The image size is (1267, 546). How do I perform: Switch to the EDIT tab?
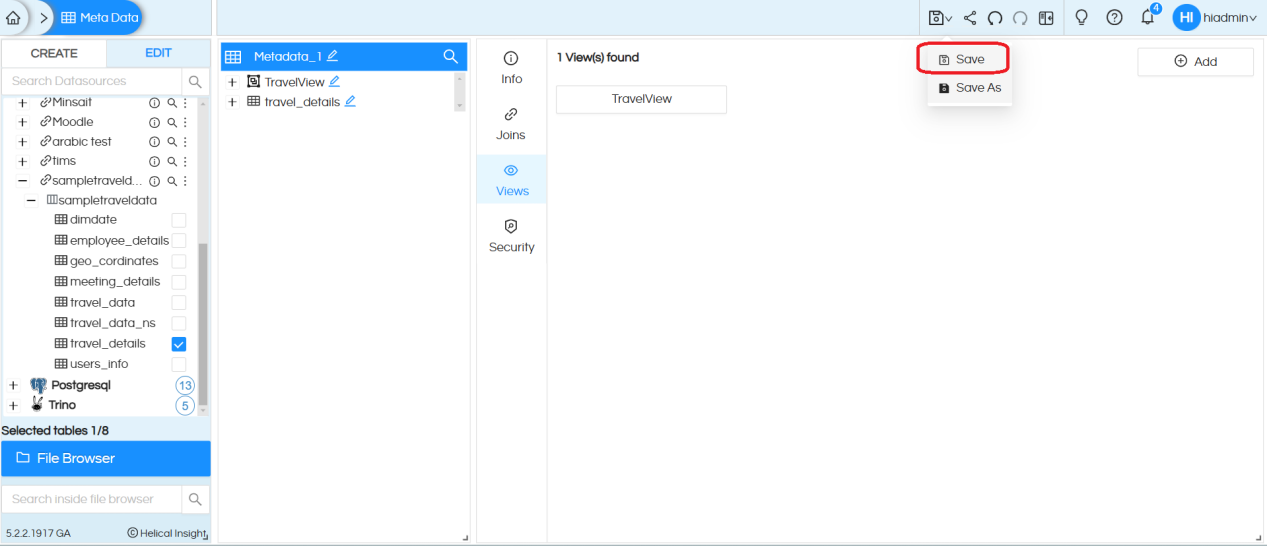point(158,53)
